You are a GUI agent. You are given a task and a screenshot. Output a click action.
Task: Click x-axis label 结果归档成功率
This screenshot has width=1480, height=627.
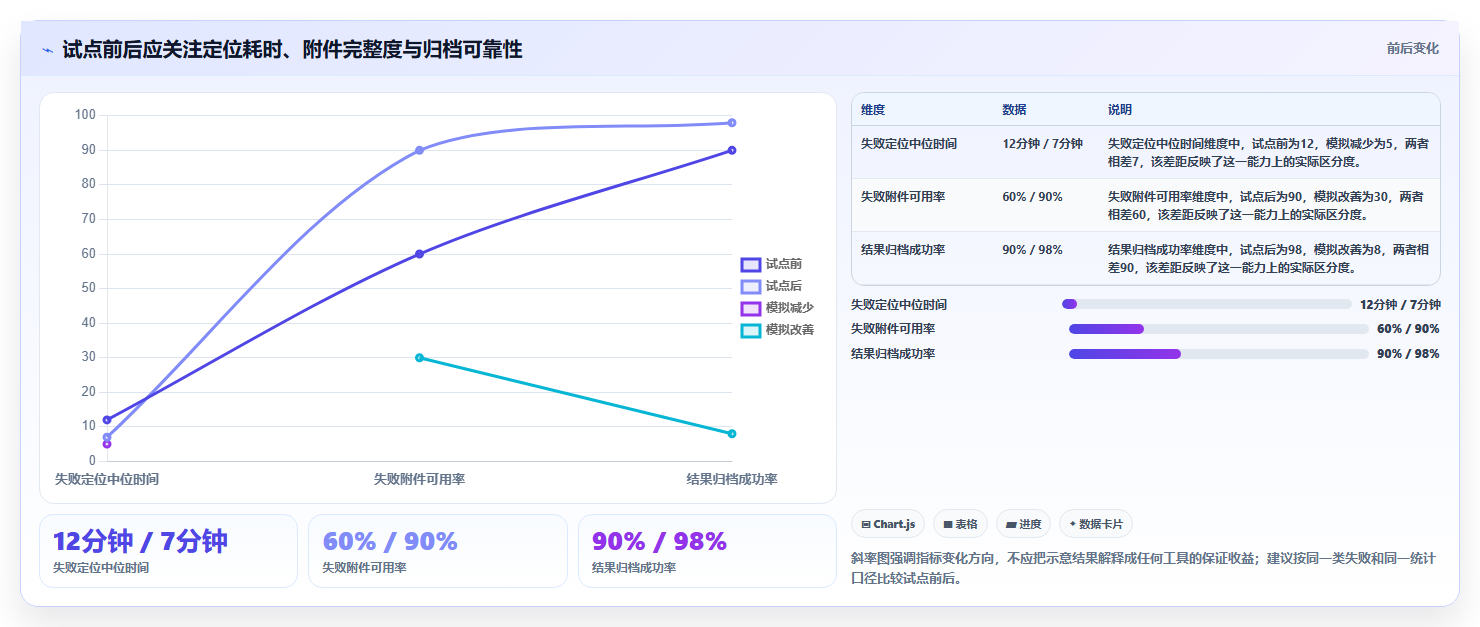pos(732,479)
